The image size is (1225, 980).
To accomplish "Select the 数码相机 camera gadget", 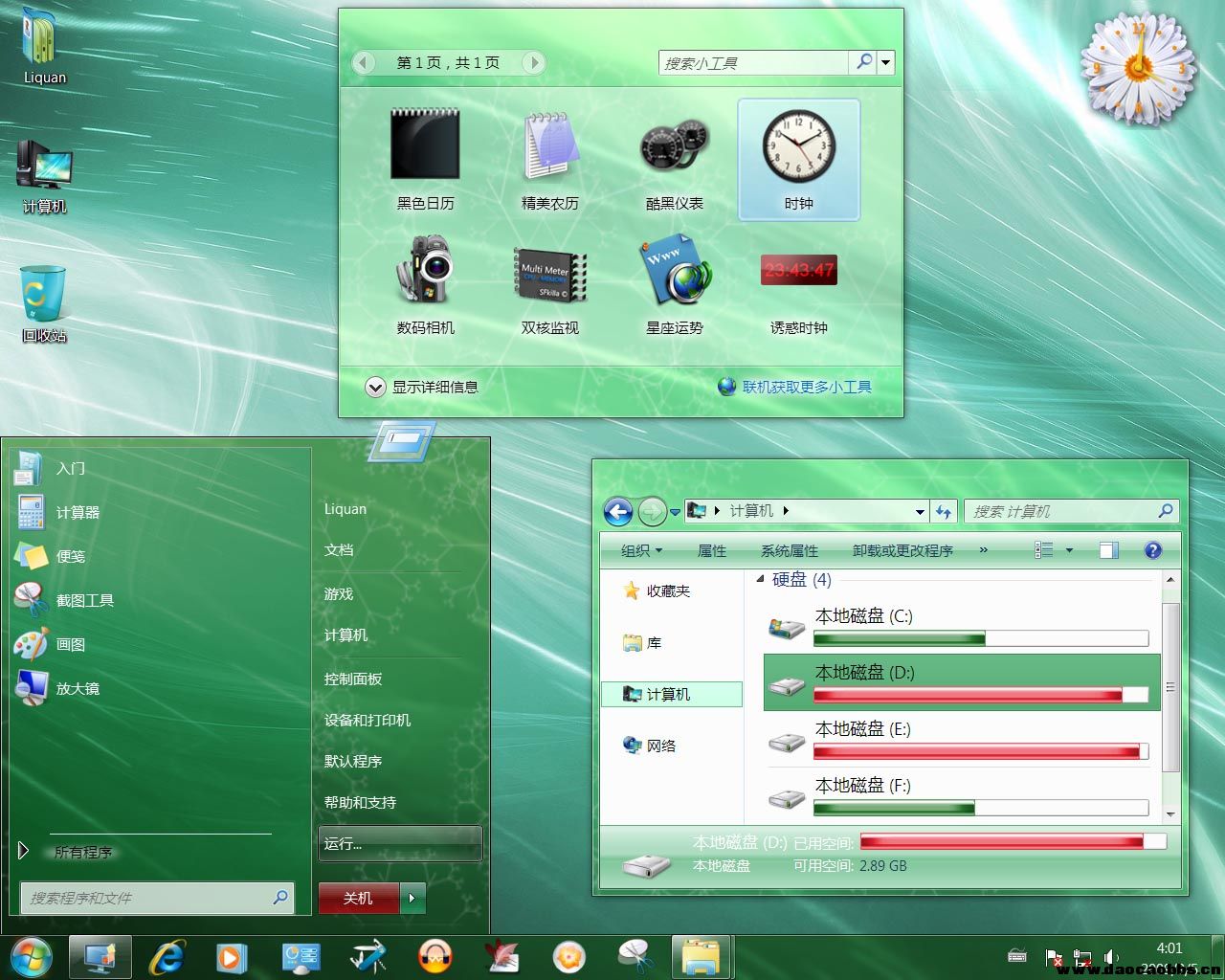I will click(x=425, y=270).
